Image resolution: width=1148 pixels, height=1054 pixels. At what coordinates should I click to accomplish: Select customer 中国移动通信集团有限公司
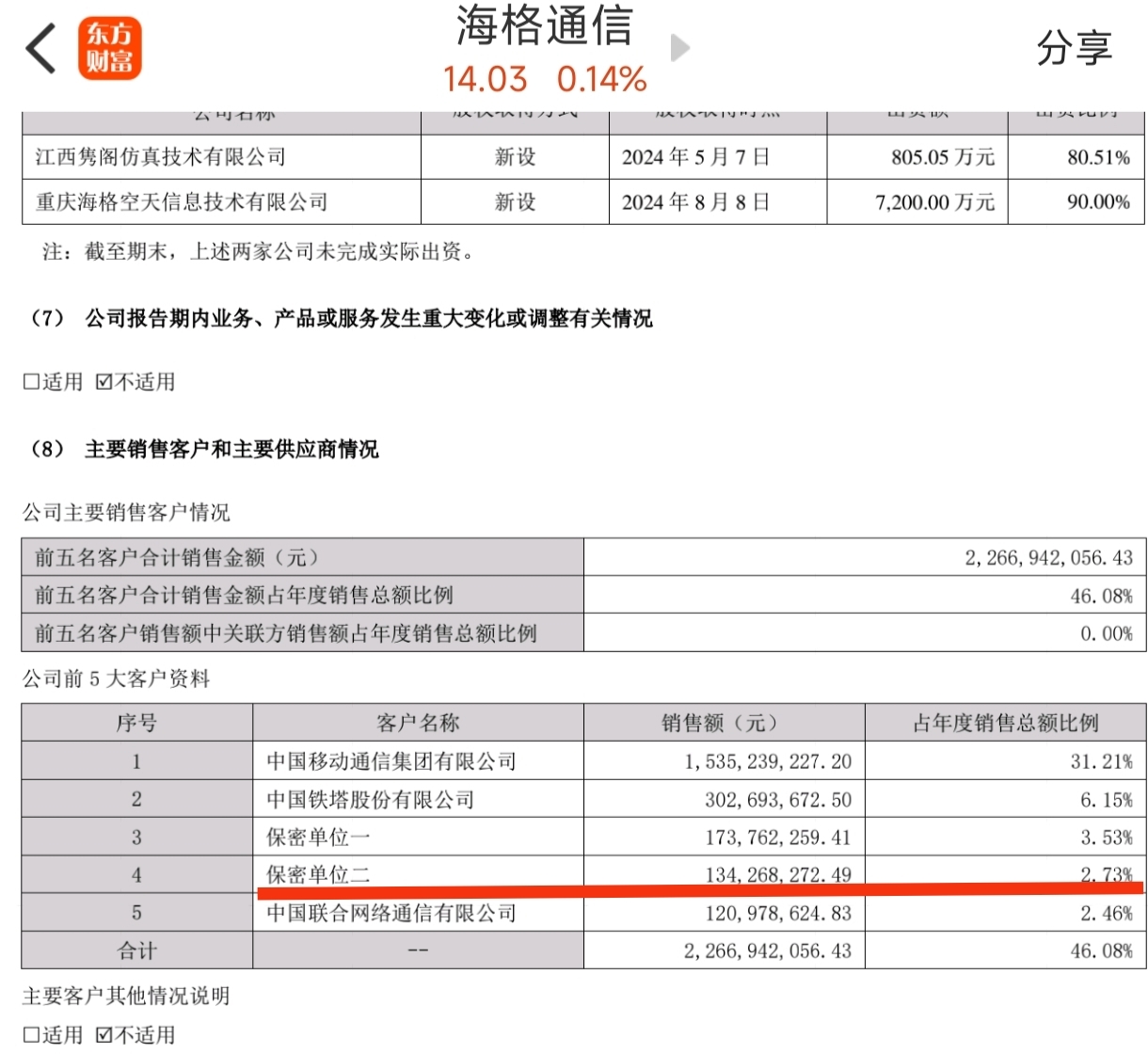coord(391,761)
